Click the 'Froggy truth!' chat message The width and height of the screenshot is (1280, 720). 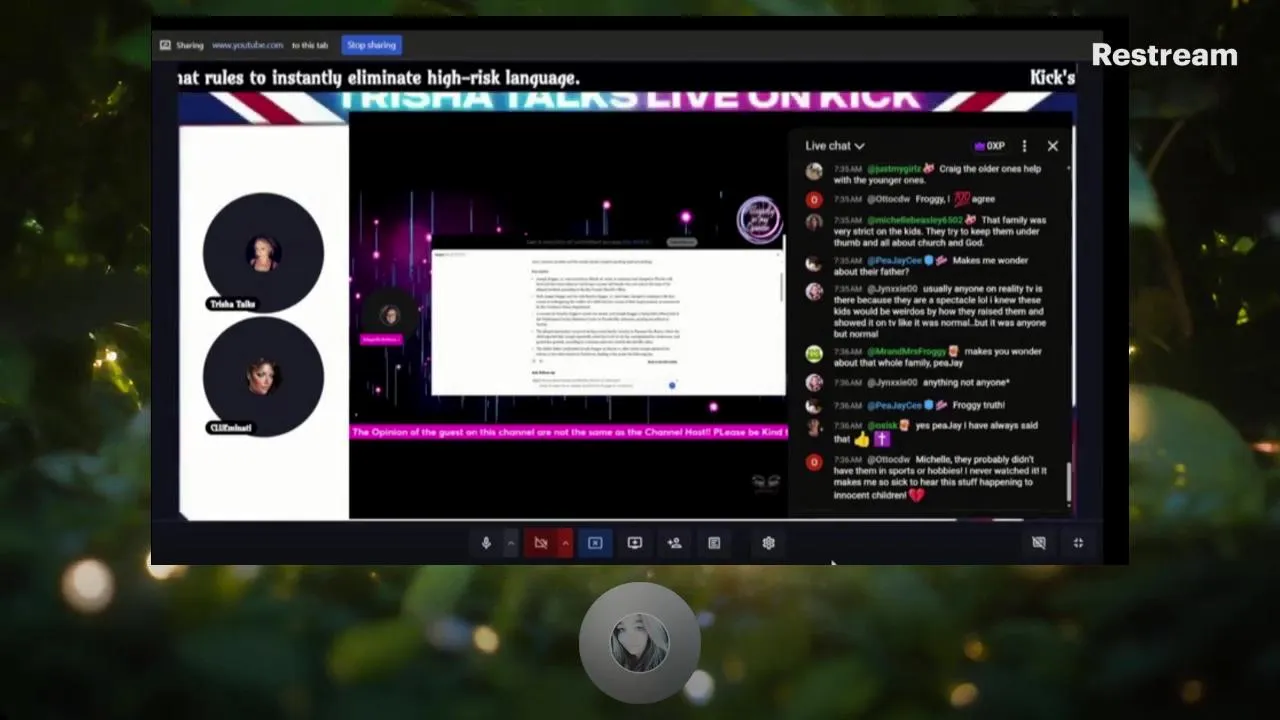pos(978,405)
